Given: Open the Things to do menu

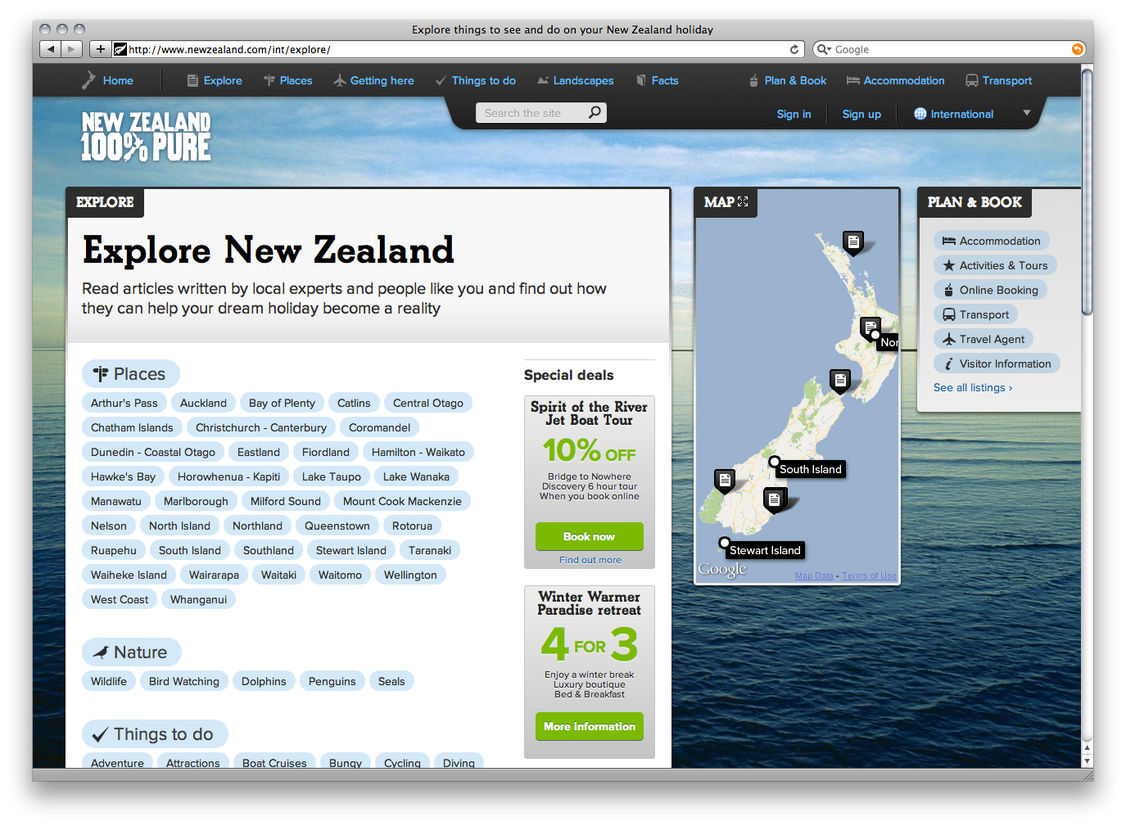Looking at the screenshot, I should (x=476, y=81).
